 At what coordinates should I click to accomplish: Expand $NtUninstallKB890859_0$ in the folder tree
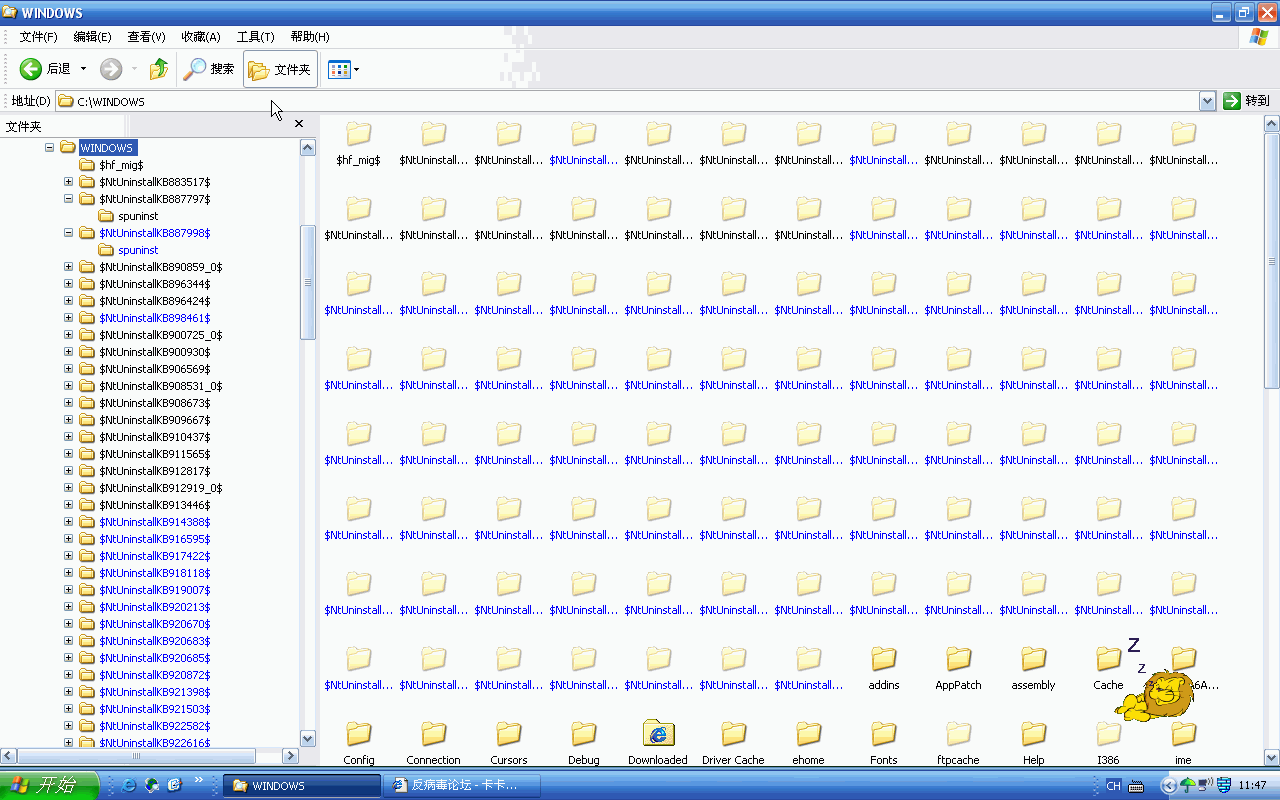point(68,267)
